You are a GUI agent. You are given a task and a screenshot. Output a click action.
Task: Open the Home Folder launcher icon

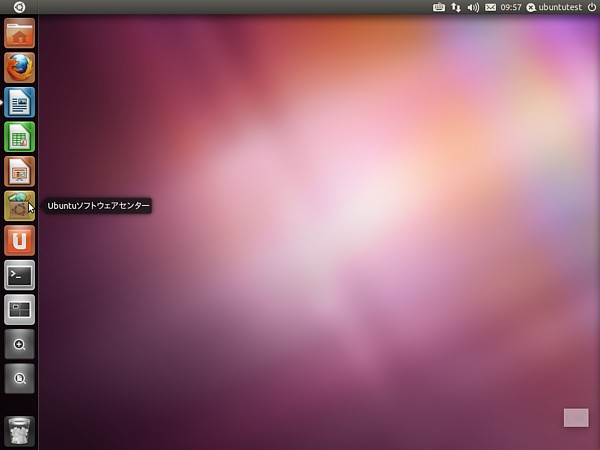(x=20, y=33)
